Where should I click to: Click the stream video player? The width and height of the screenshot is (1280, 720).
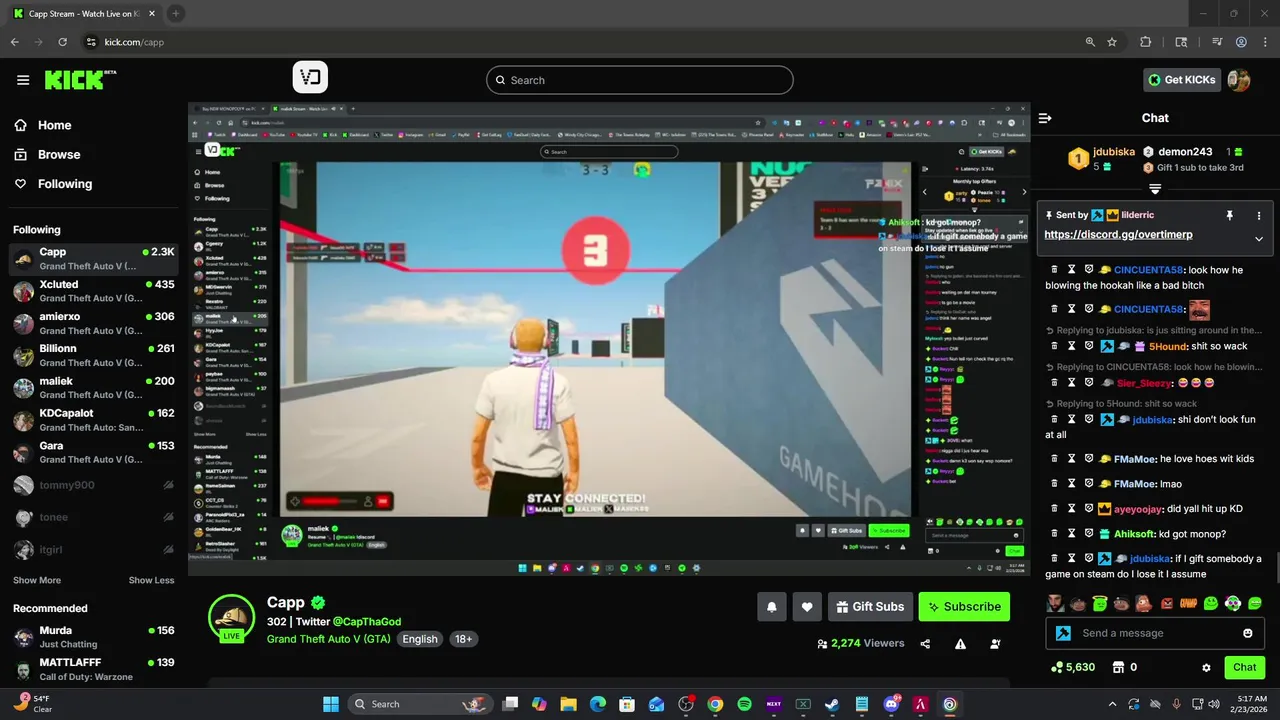[609, 338]
